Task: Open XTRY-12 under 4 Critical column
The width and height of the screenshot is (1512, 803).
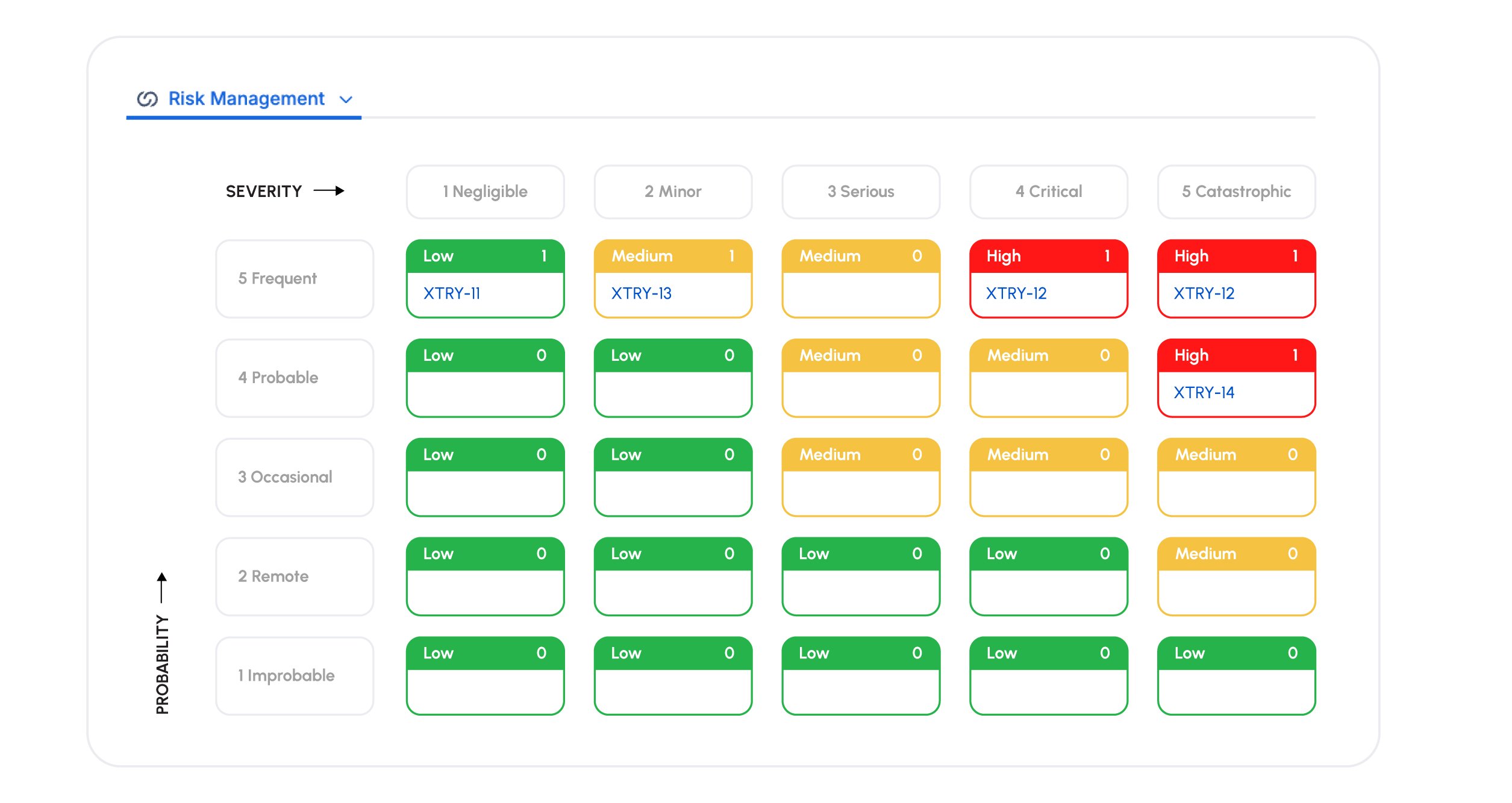Action: point(1016,293)
